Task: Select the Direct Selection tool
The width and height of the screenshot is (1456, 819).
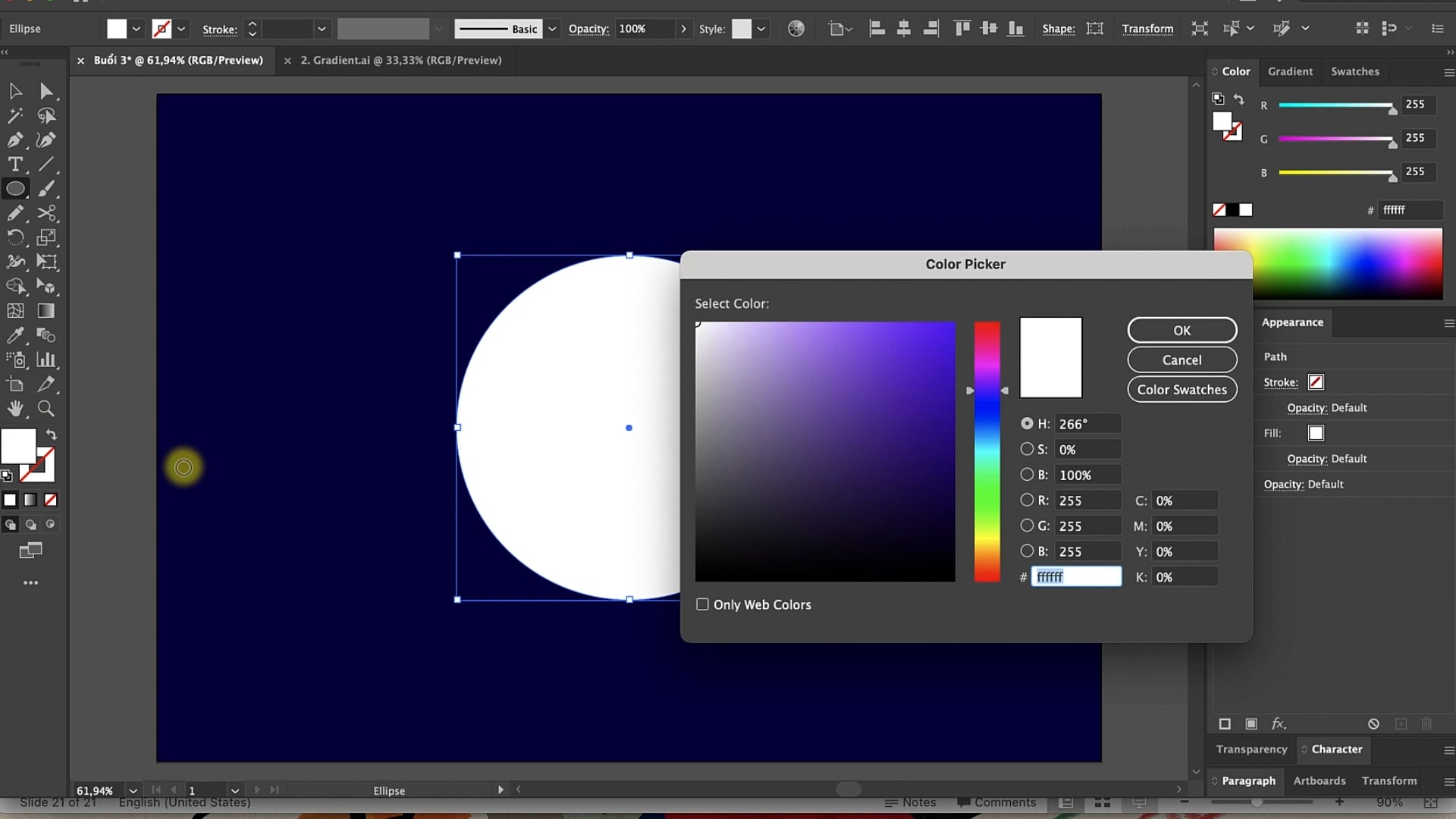Action: (46, 92)
